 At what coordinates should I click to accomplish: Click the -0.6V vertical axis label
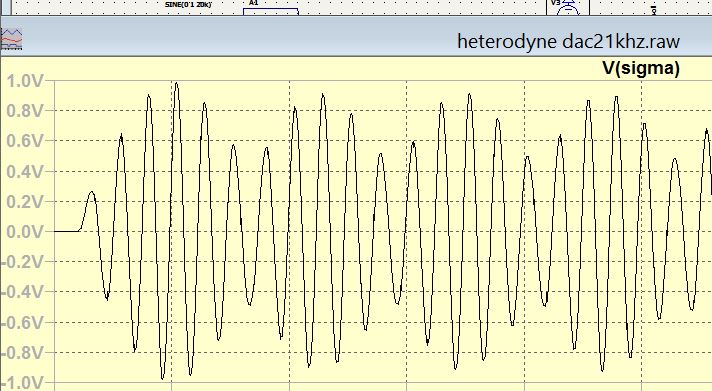pyautogui.click(x=22, y=323)
